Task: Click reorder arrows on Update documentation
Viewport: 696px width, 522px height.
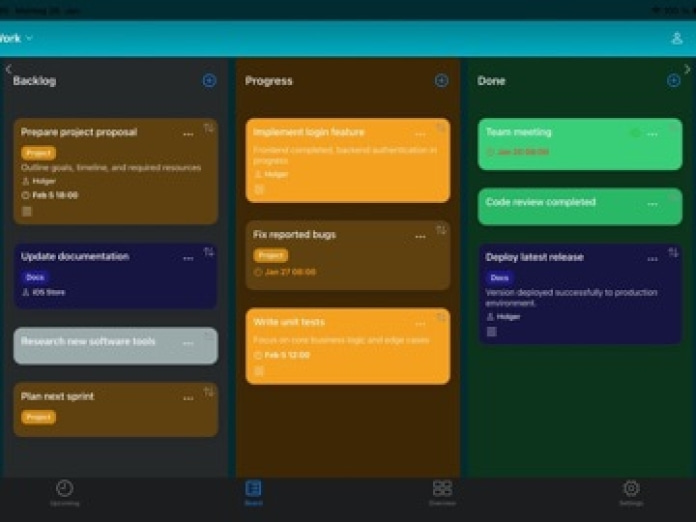Action: tap(209, 252)
